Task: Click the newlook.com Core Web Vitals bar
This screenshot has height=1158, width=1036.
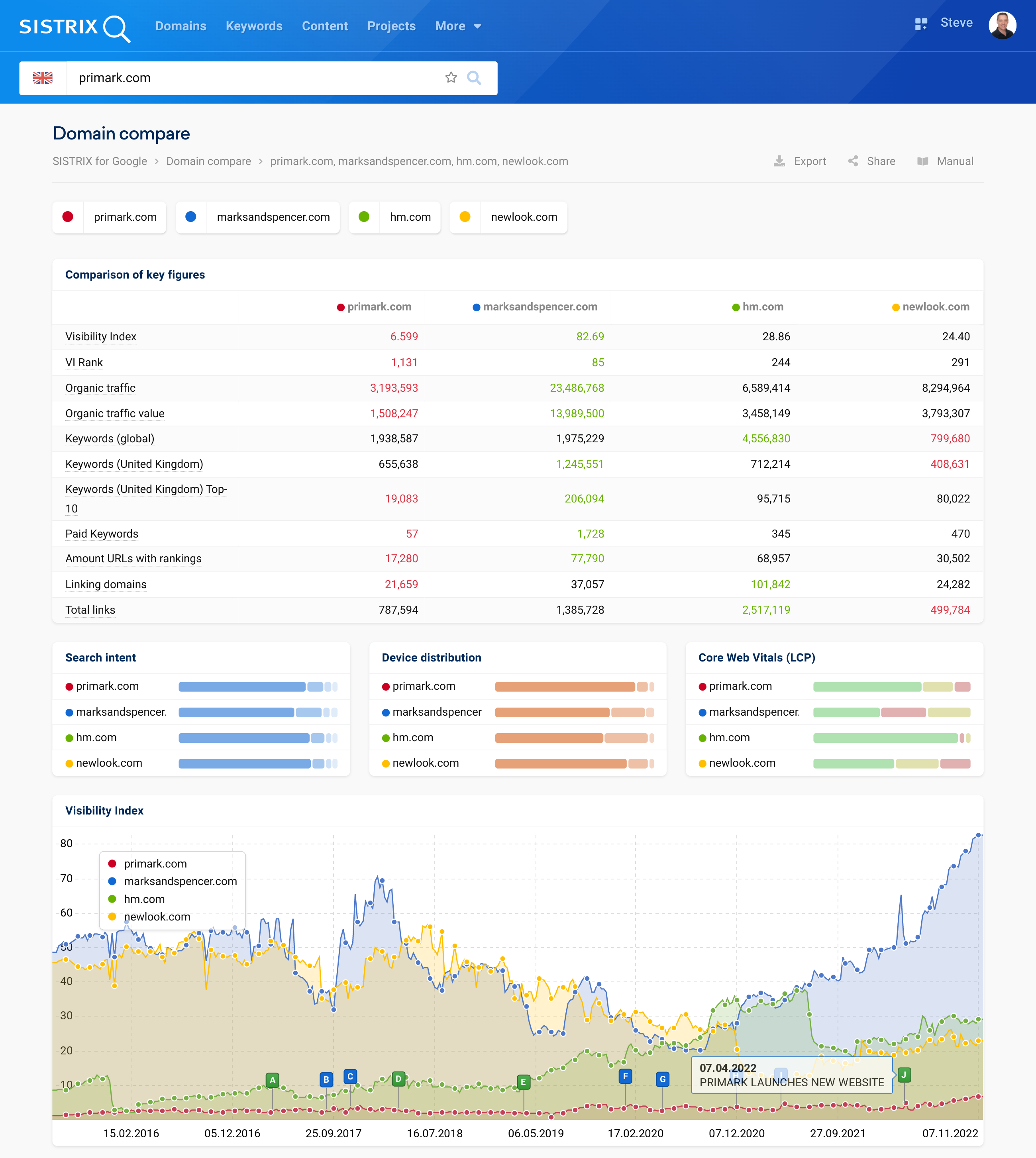Action: coord(891,763)
